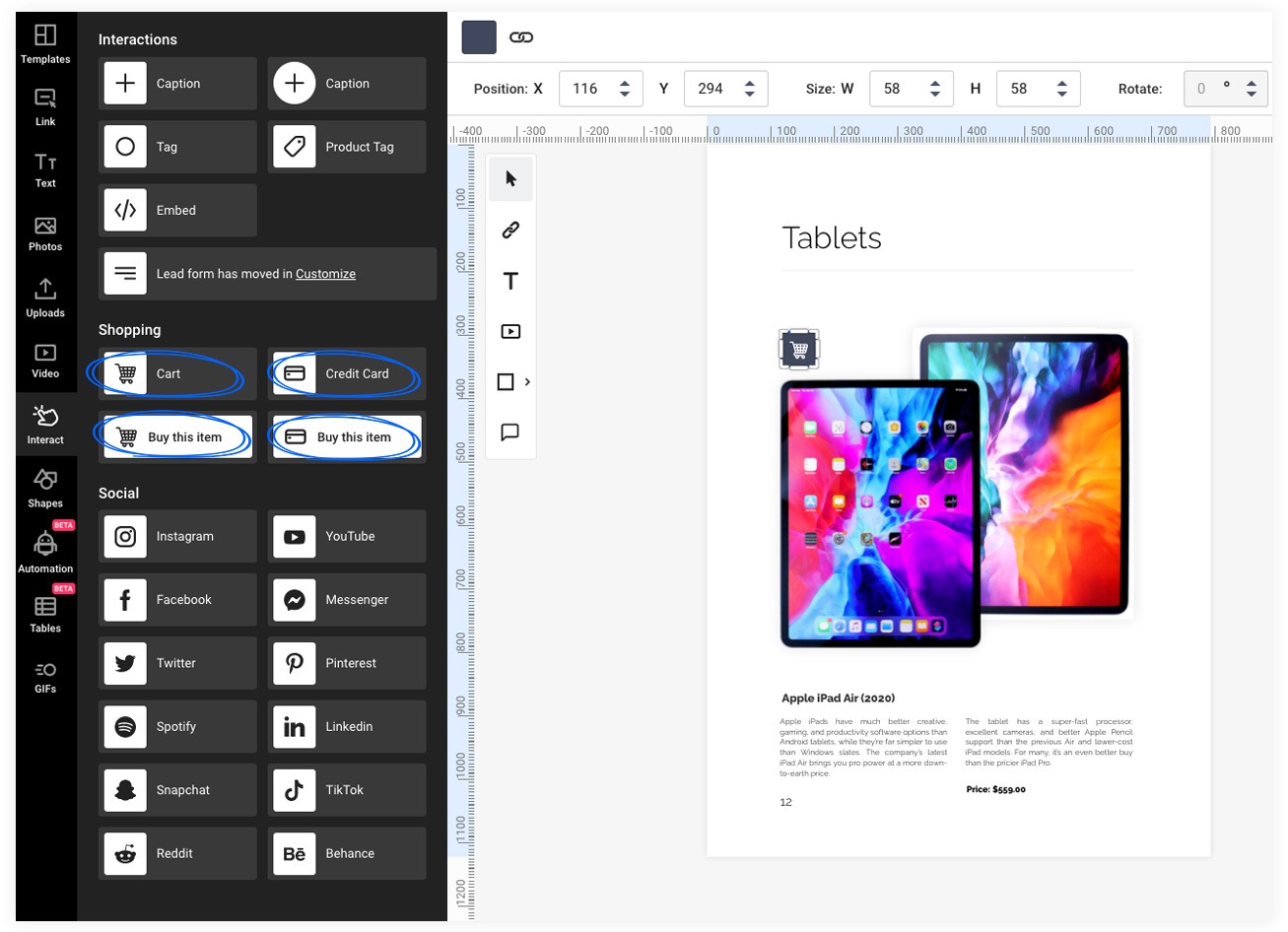Add the cart 'Buy this item' button
Viewport: 1288px width, 932px height.
177,437
